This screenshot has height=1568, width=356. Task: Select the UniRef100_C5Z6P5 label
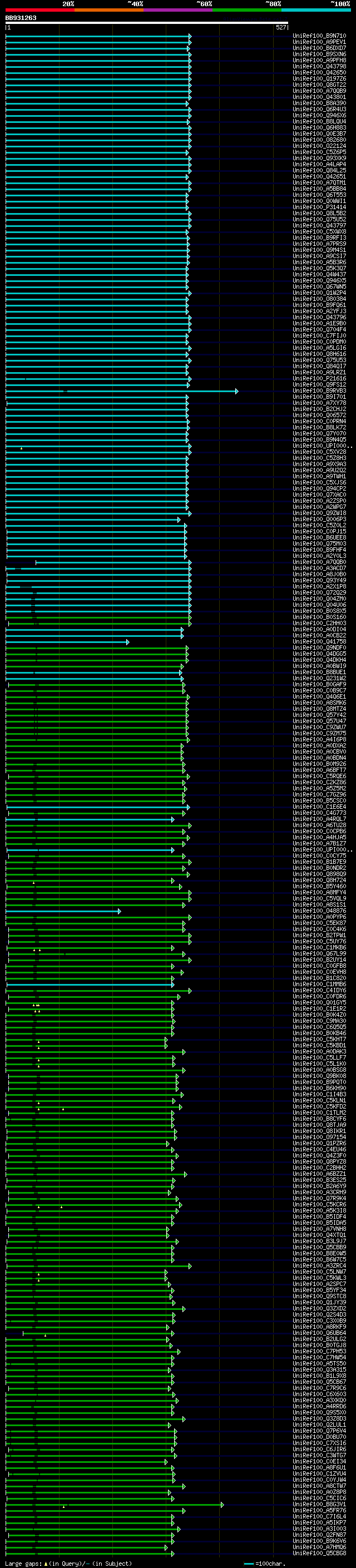(319, 152)
